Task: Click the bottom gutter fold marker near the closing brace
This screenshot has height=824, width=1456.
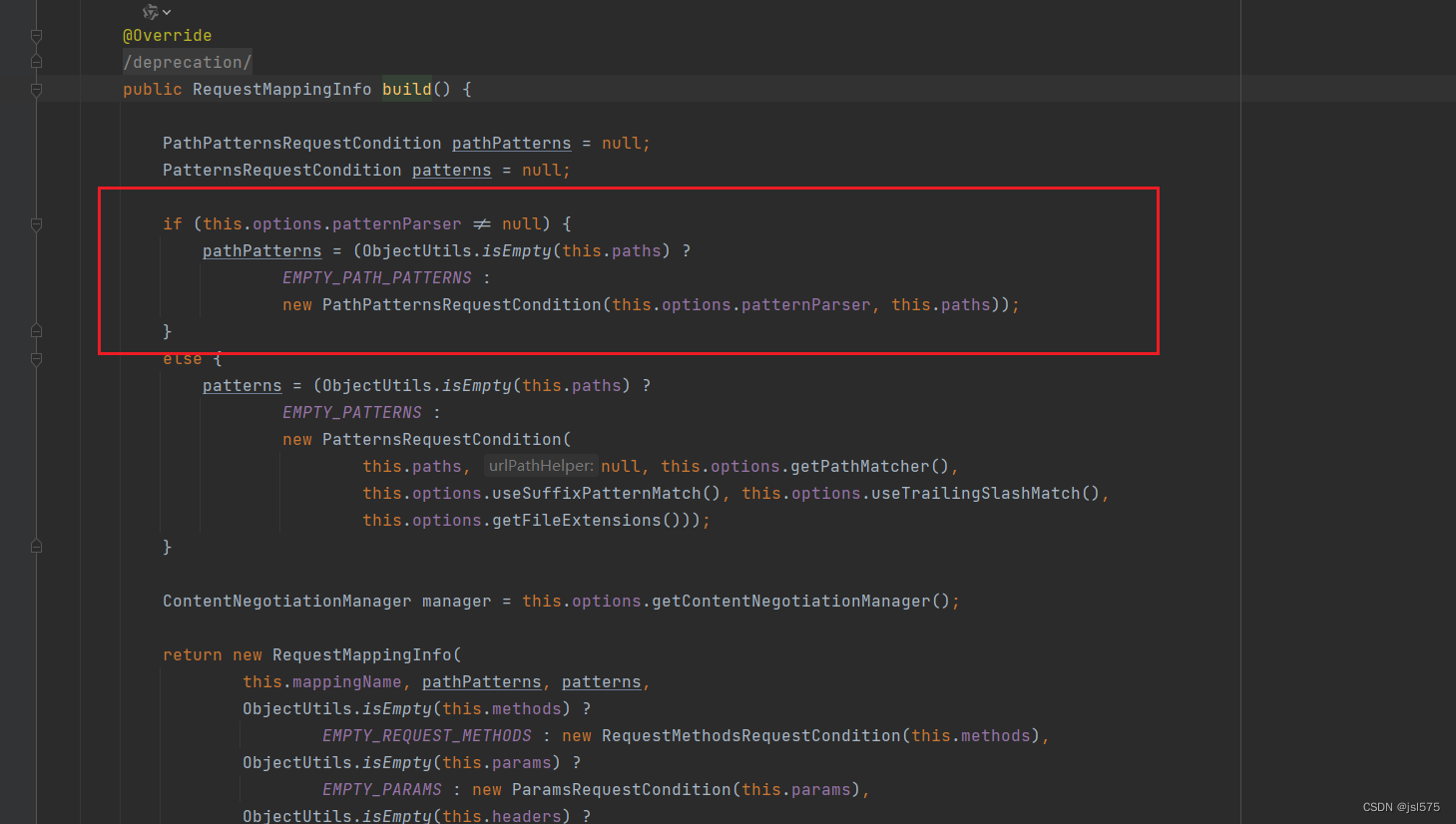Action: (x=36, y=546)
